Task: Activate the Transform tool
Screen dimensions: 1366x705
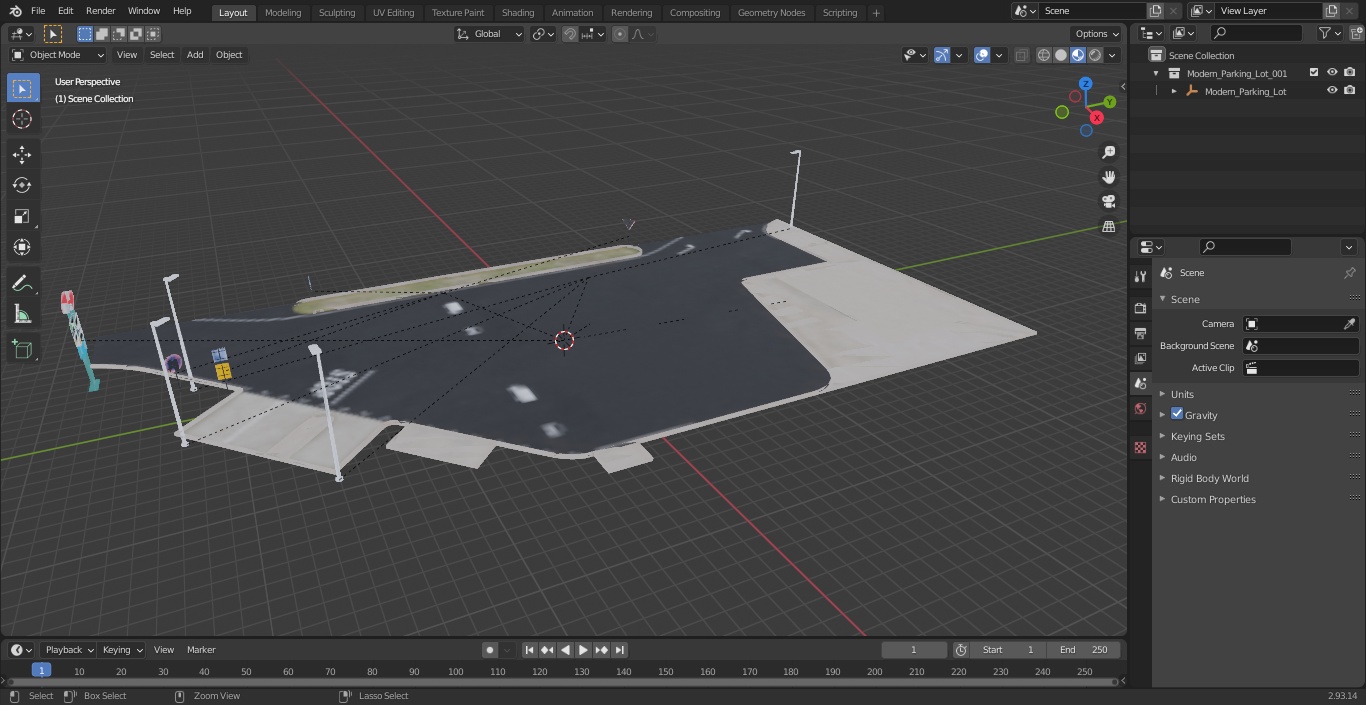Action: point(22,247)
